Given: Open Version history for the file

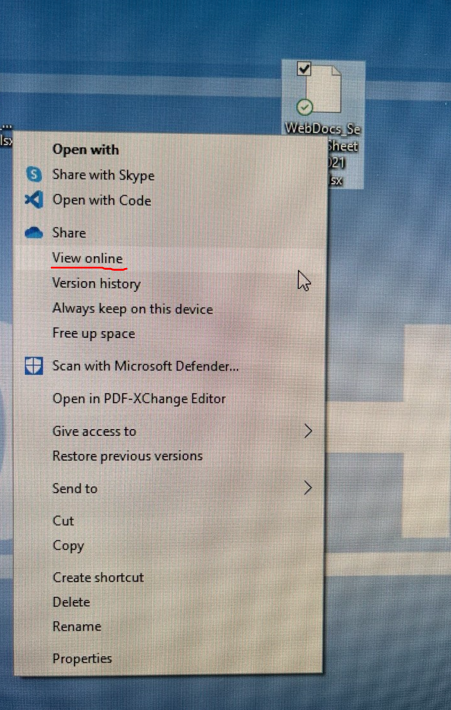Looking at the screenshot, I should (96, 283).
